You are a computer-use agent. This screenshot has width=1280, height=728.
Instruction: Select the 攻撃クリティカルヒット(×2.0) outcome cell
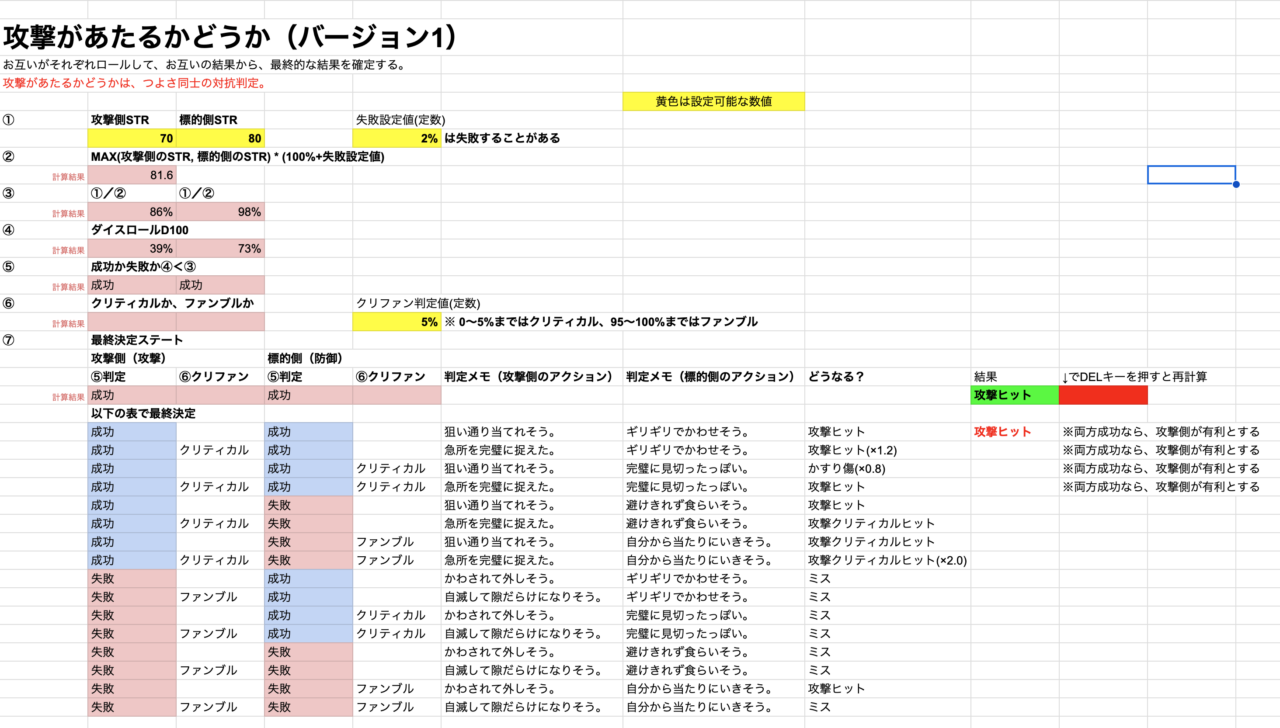coord(886,560)
